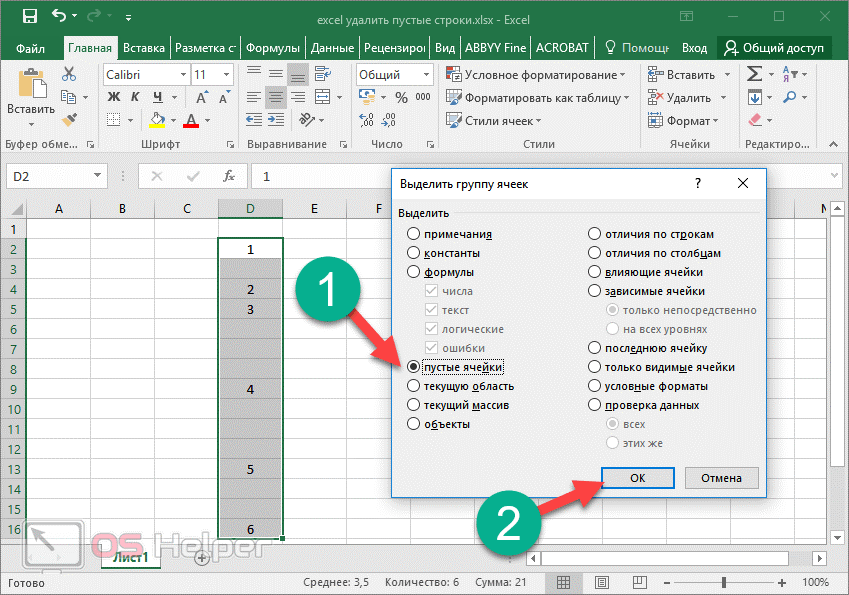Click the 'Отмена' cancel button

click(720, 478)
